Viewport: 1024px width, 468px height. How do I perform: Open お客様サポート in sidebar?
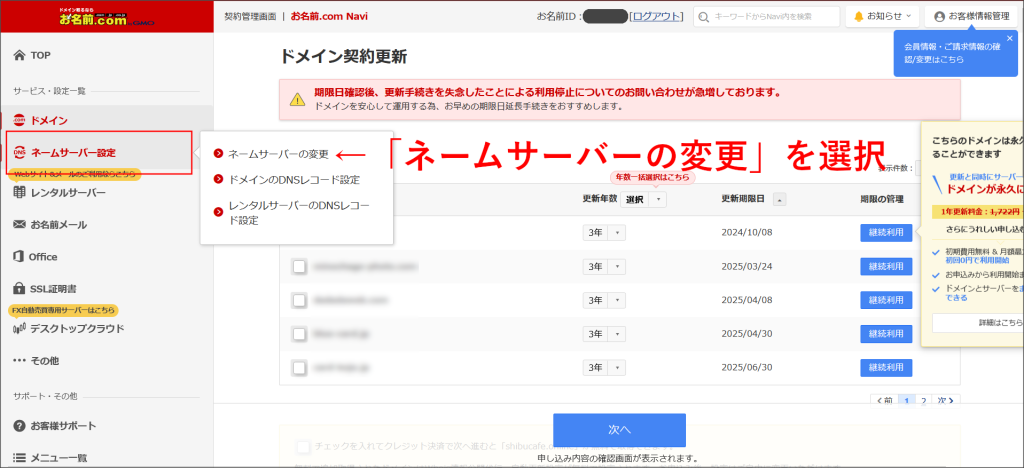(63, 426)
